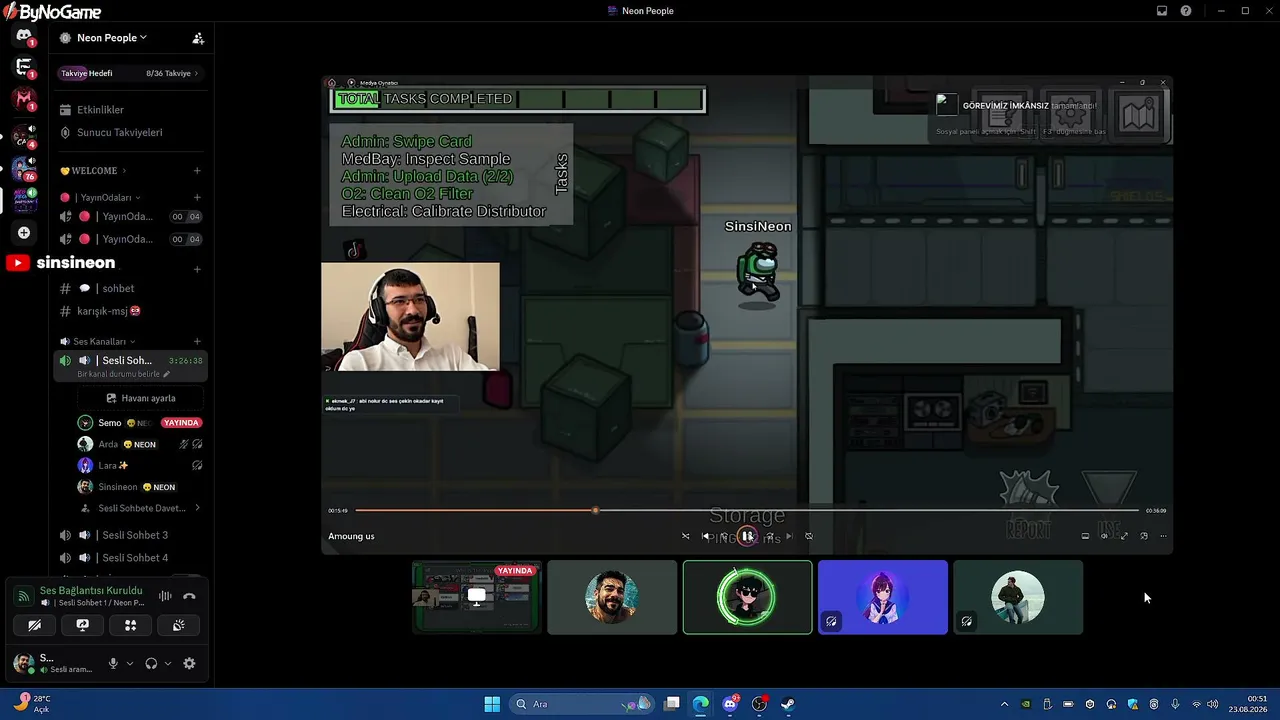Open media player more options

click(x=1163, y=536)
